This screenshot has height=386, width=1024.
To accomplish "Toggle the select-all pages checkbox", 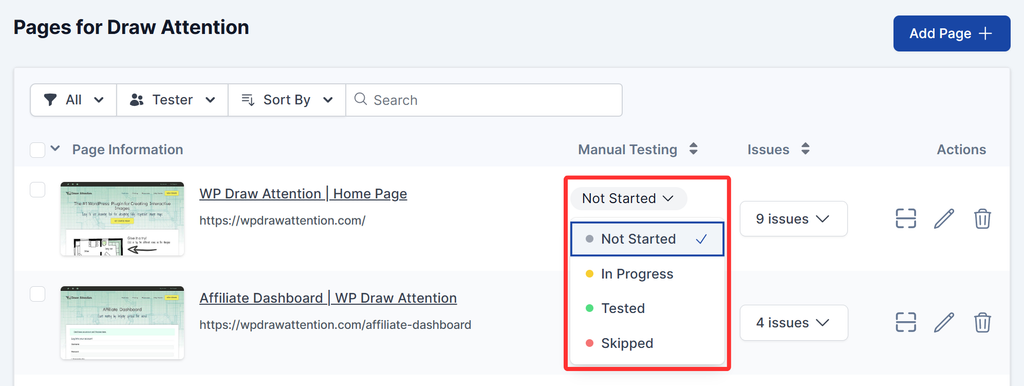I will pos(38,150).
